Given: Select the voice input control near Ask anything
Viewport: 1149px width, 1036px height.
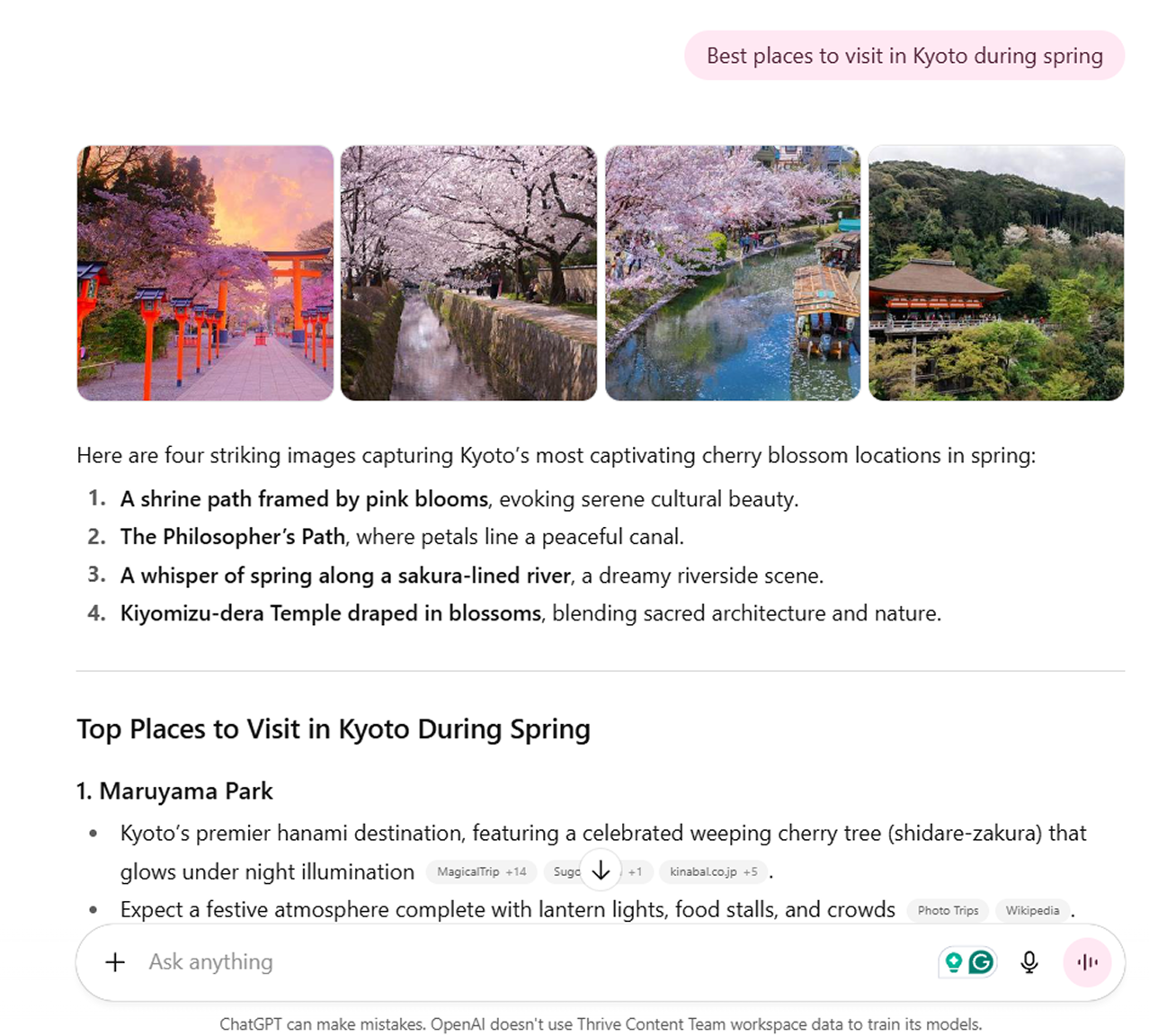Looking at the screenshot, I should click(1029, 962).
